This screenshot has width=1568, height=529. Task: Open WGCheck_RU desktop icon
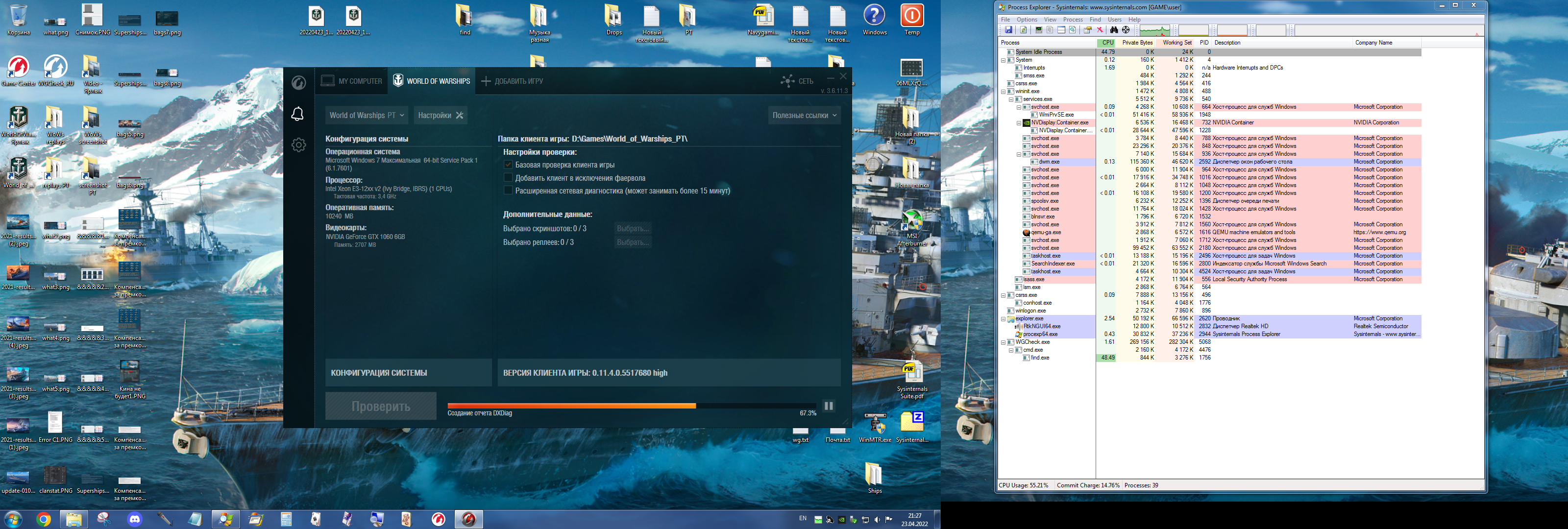55,71
